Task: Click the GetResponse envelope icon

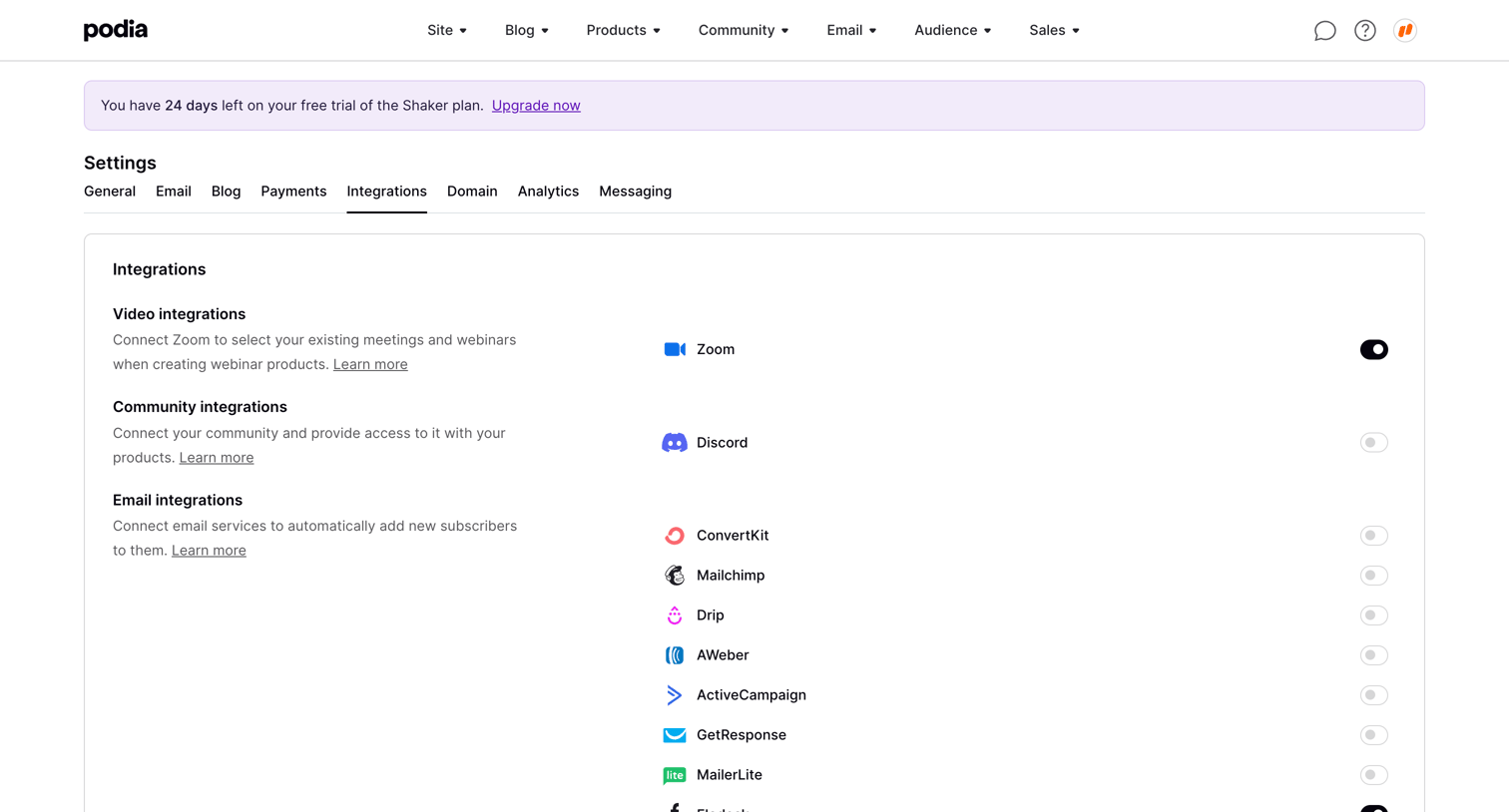Action: click(675, 735)
